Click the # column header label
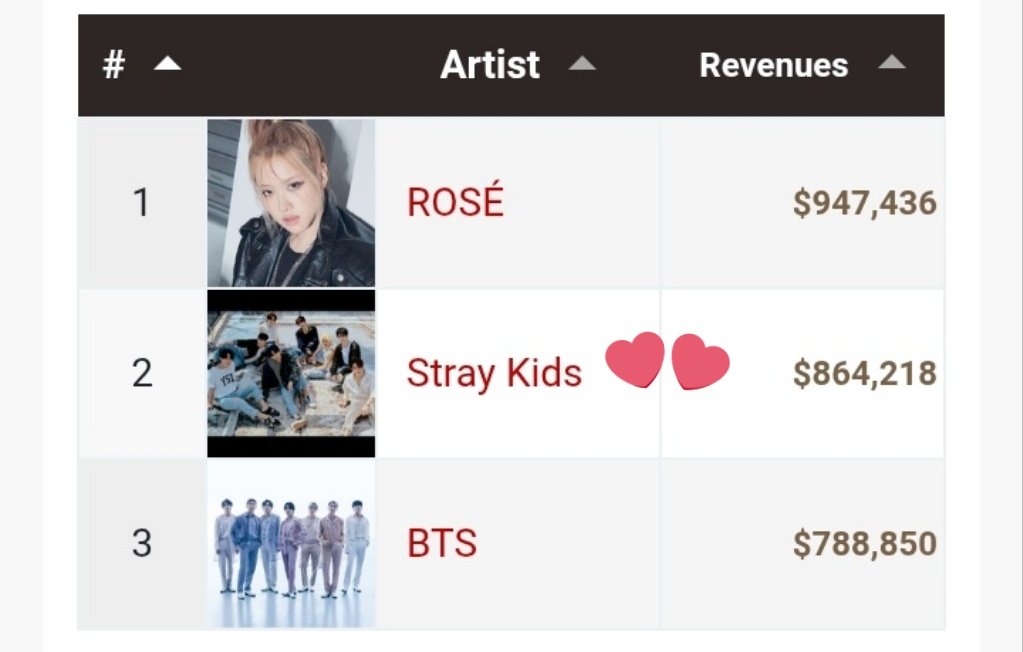The image size is (1023, 652). click(x=114, y=66)
